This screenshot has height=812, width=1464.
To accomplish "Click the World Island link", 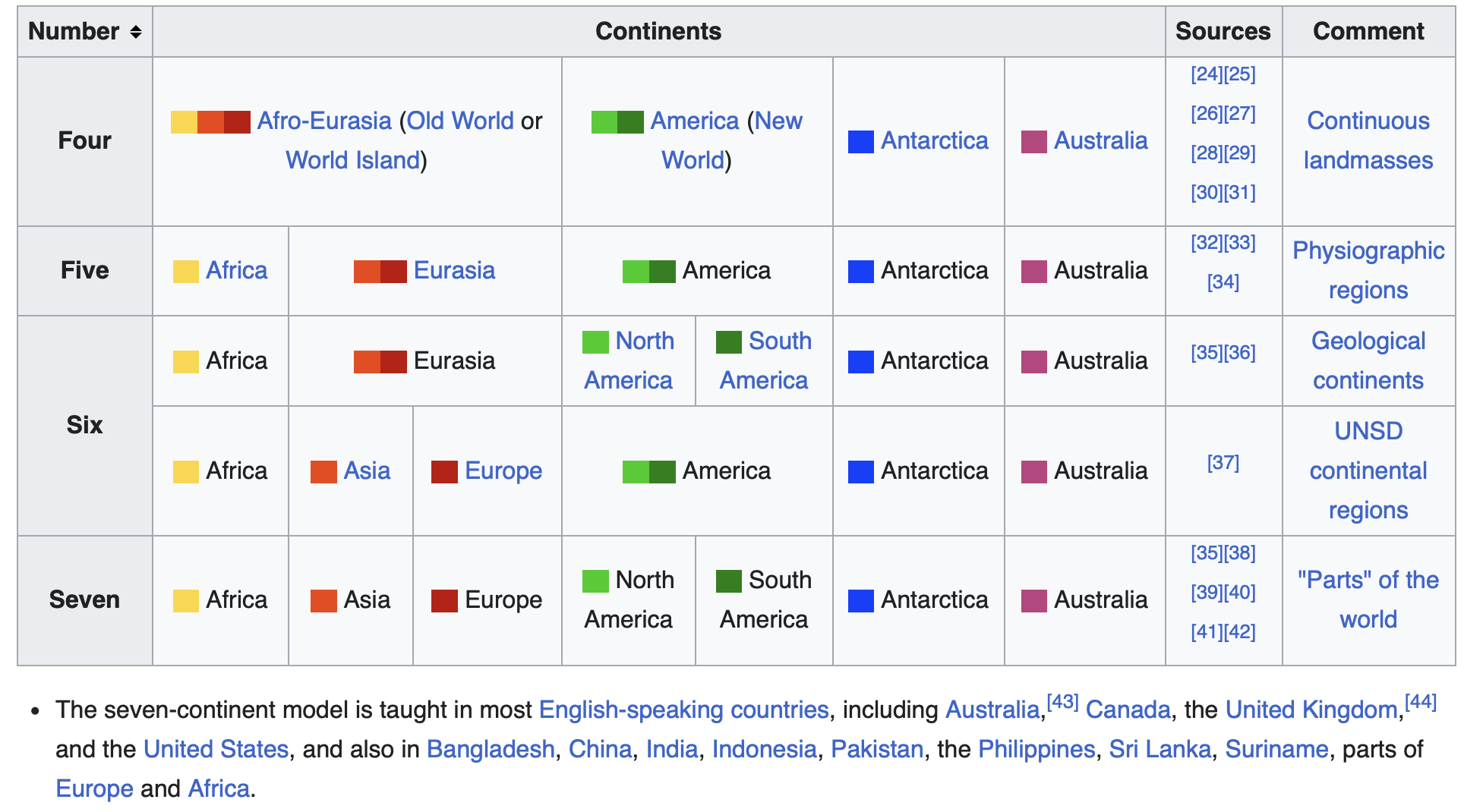I will [x=353, y=160].
